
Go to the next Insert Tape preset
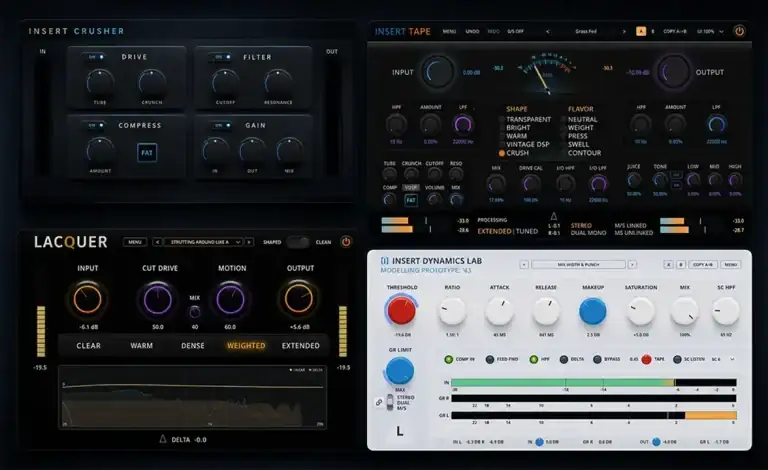(x=624, y=31)
